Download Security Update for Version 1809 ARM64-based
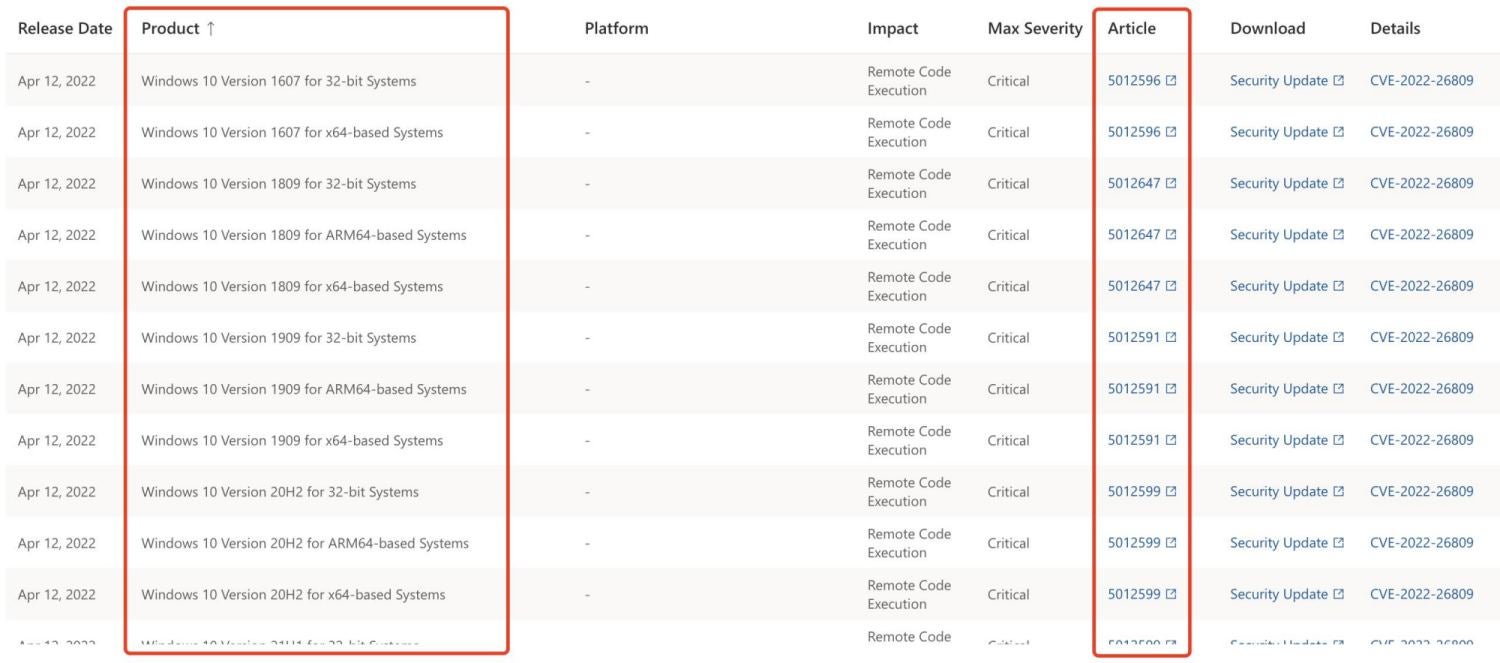The image size is (1500, 663). 1287,235
